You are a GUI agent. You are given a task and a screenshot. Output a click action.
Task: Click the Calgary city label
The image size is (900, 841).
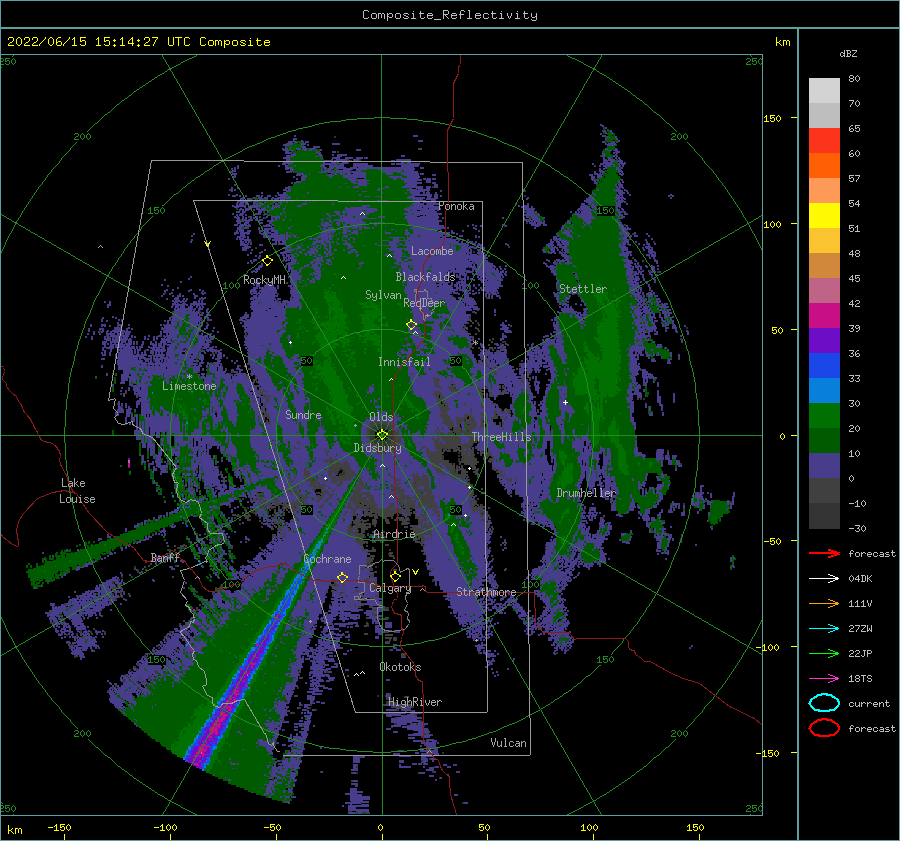390,588
